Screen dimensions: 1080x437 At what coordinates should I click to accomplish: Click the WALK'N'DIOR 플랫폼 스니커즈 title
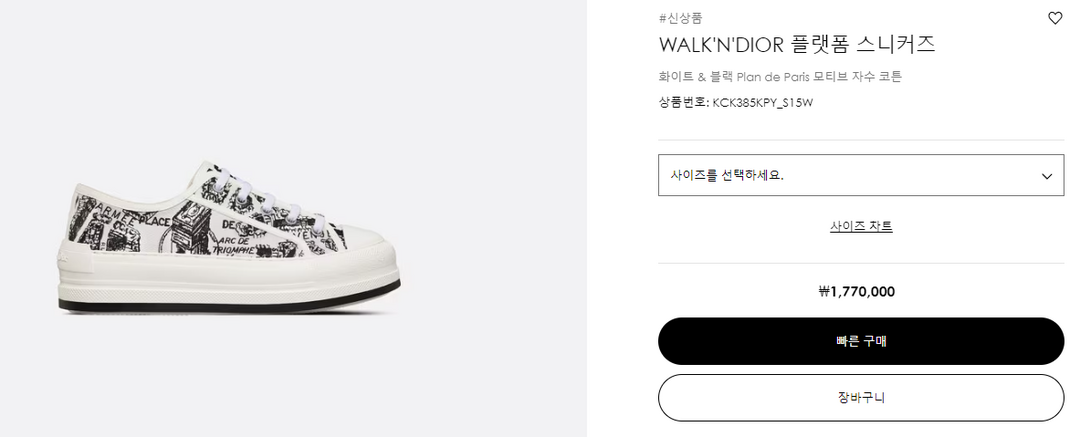coord(796,45)
